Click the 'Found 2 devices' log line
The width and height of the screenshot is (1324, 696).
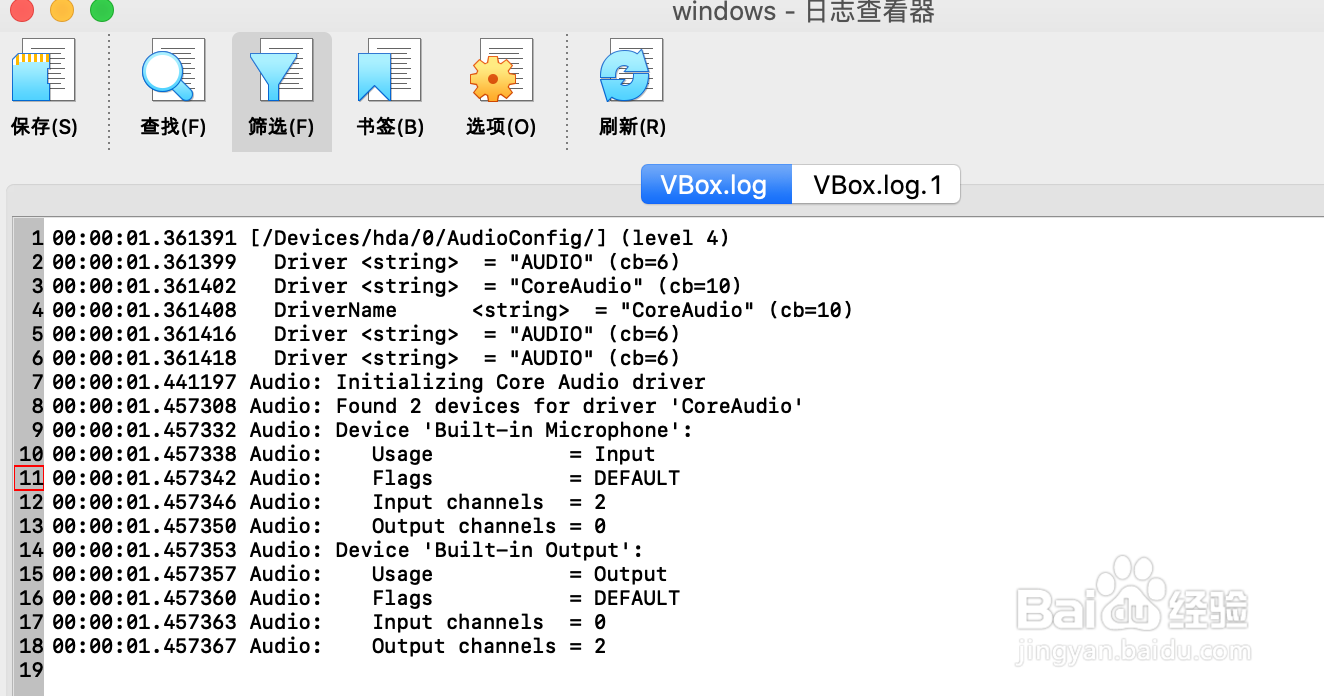(428, 406)
